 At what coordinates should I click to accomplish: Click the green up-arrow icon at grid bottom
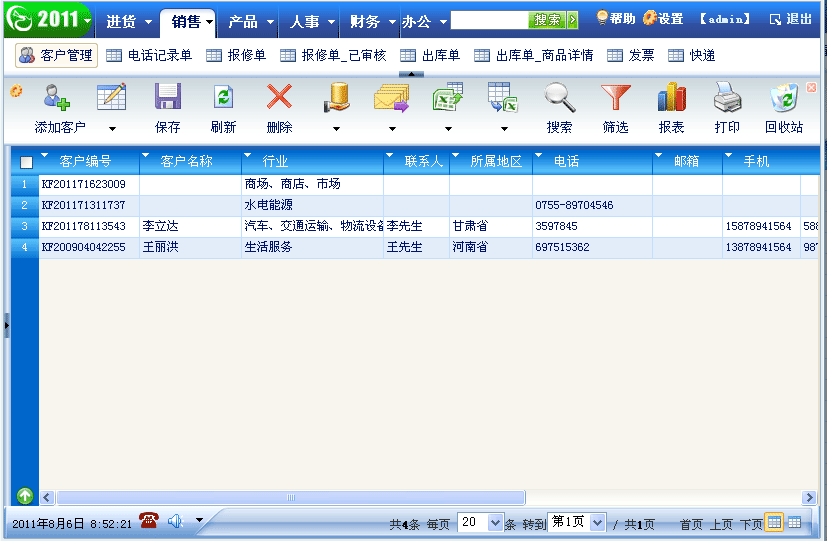click(25, 496)
